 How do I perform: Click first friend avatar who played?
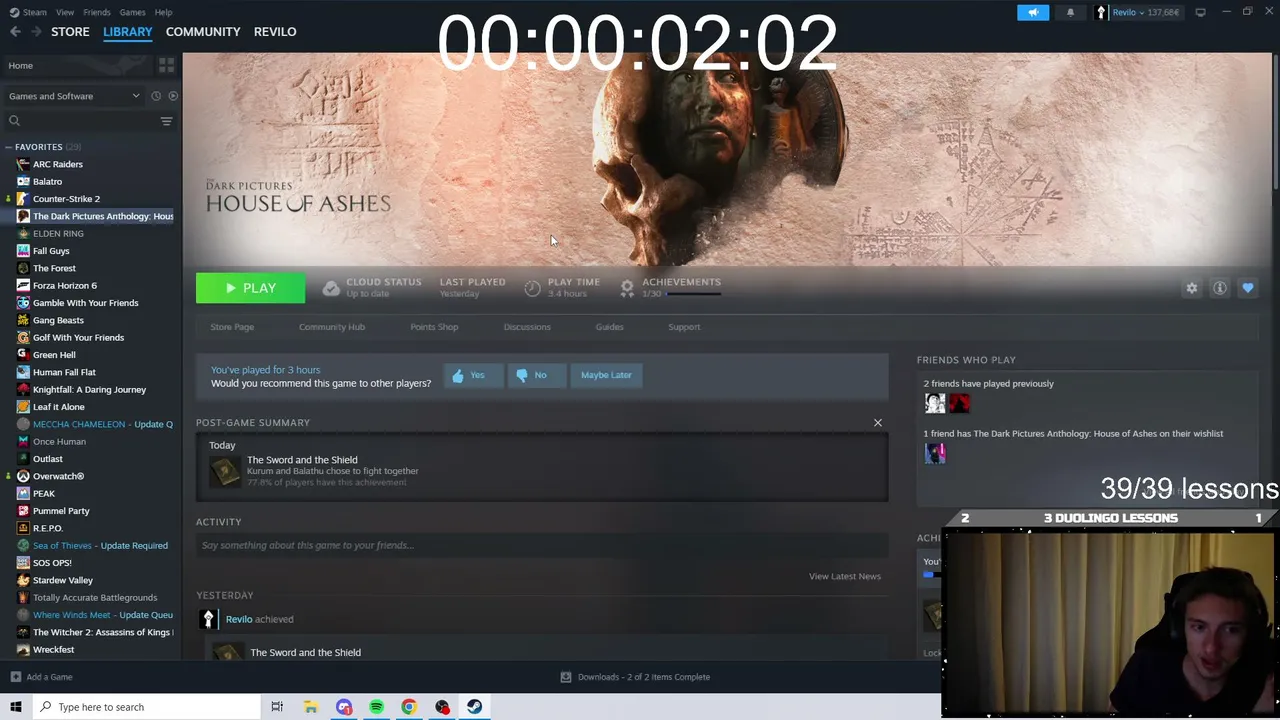pos(935,403)
